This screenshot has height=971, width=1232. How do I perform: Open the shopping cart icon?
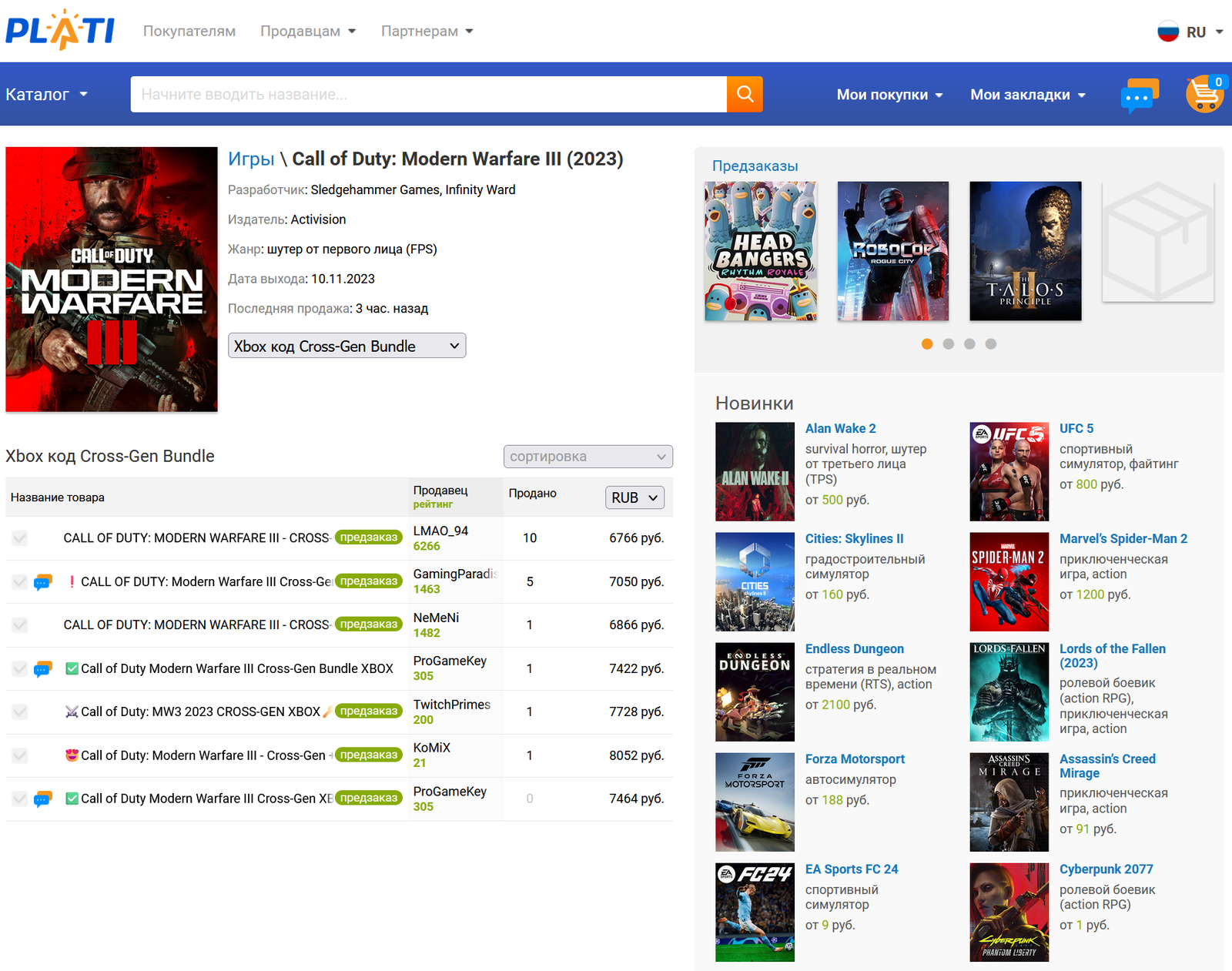(x=1205, y=94)
